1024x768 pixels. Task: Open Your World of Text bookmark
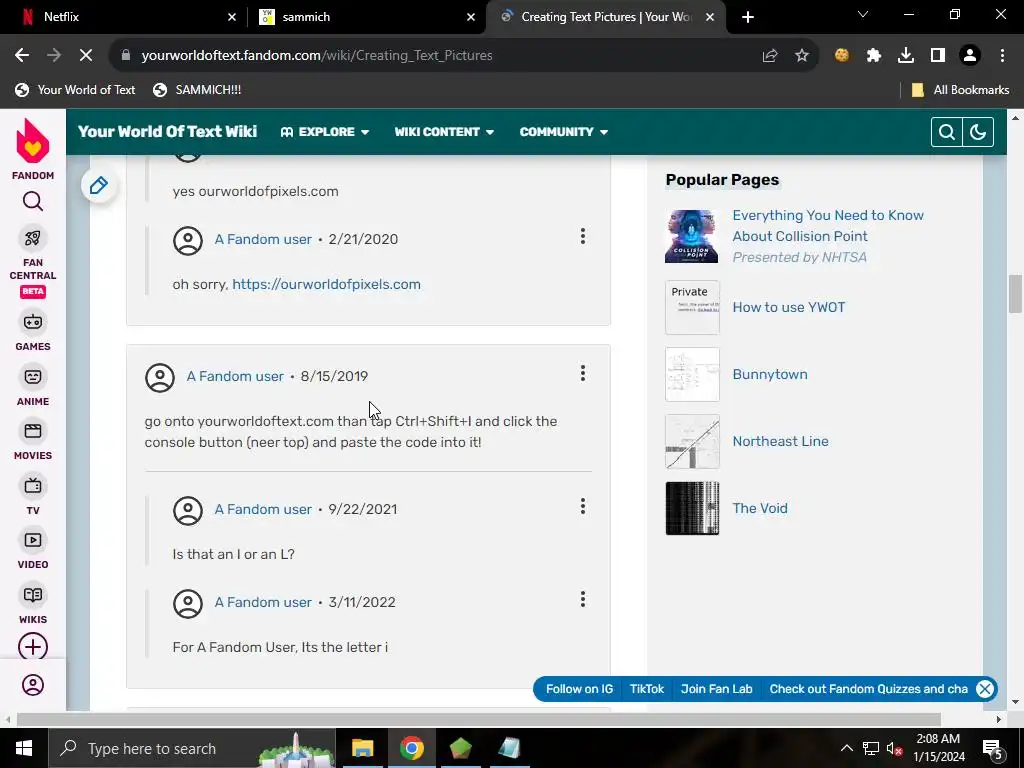[76, 90]
